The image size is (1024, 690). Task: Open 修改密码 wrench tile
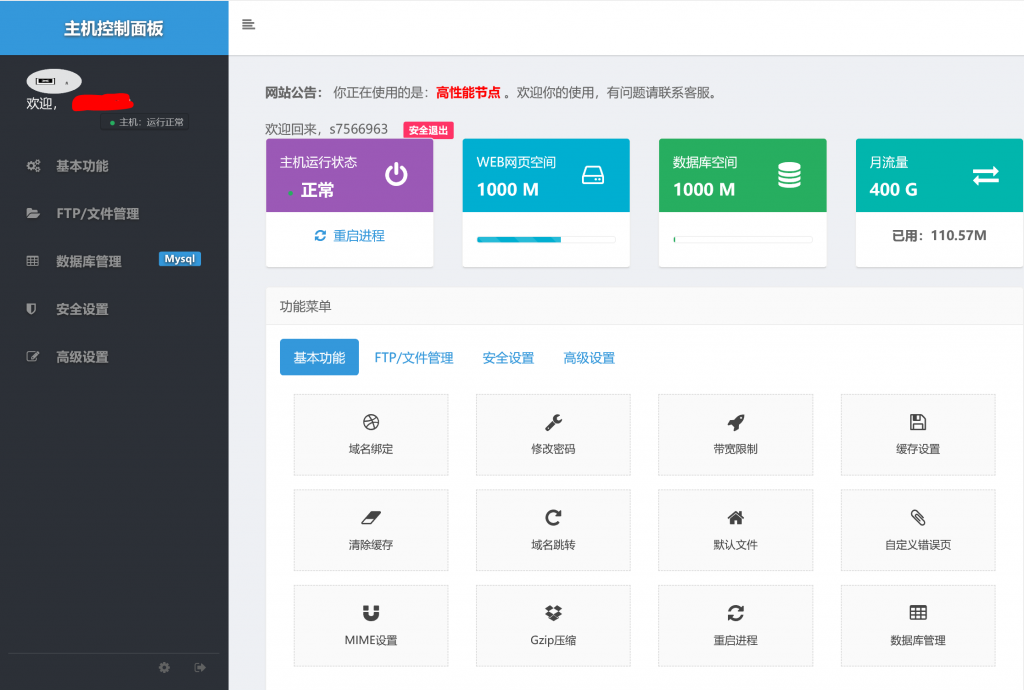553,435
